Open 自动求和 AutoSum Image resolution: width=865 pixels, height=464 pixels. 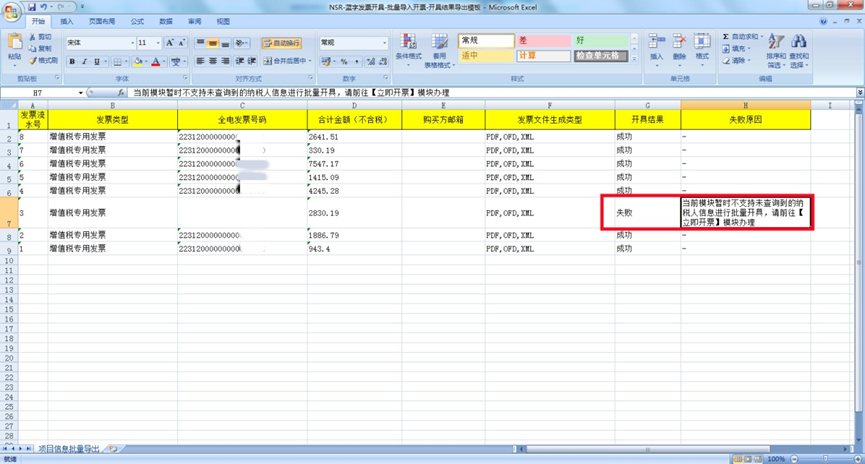[743, 36]
